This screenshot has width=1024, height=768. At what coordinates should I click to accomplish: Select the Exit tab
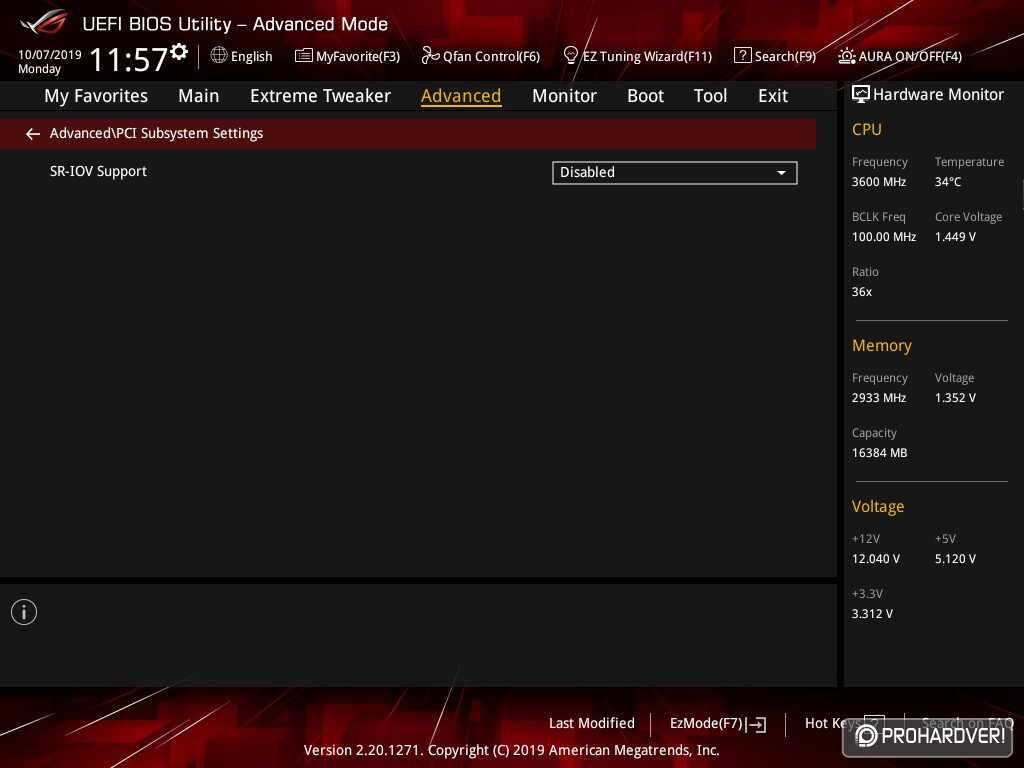(x=773, y=96)
